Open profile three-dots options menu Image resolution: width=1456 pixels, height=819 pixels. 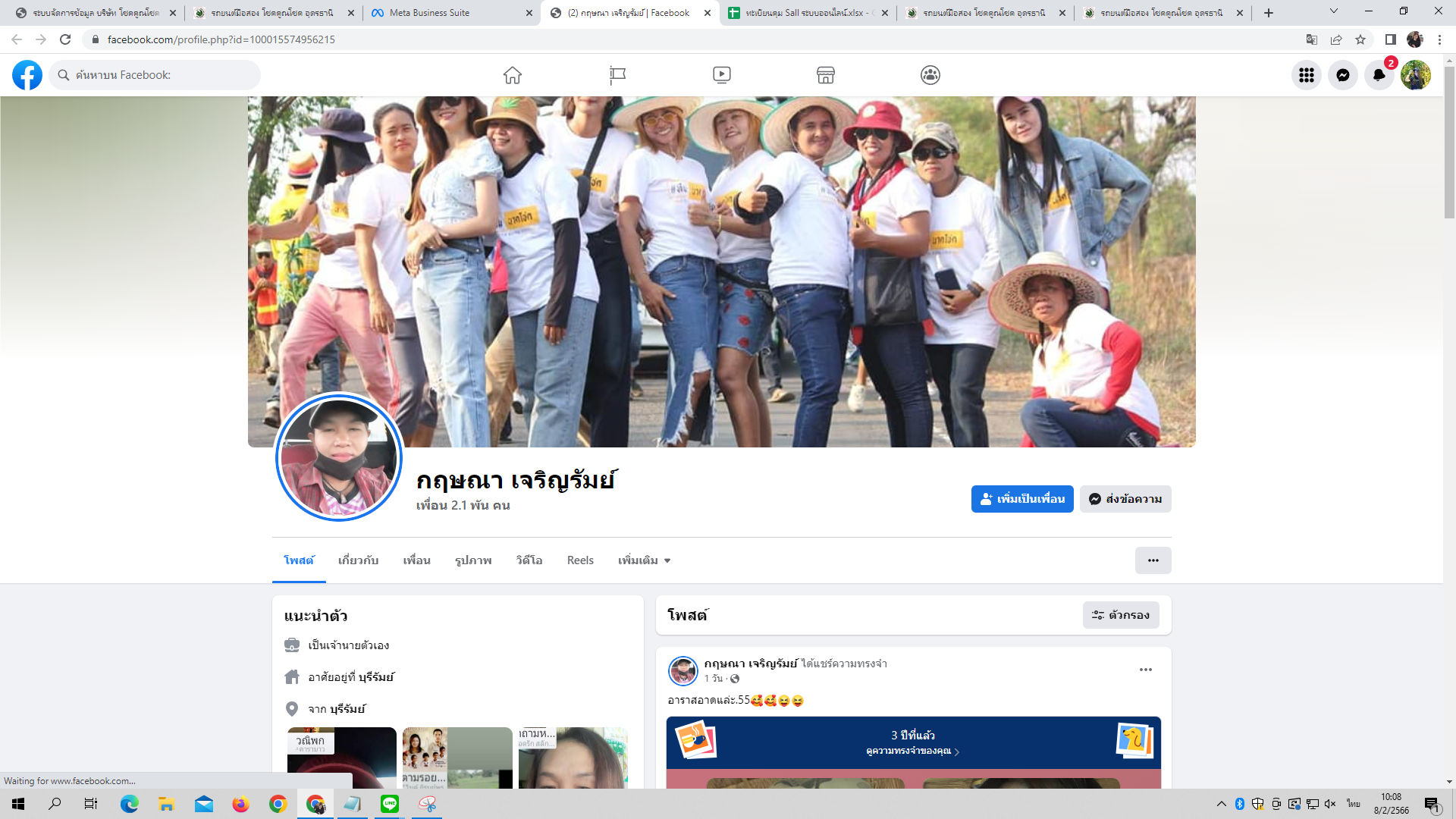[x=1153, y=560]
